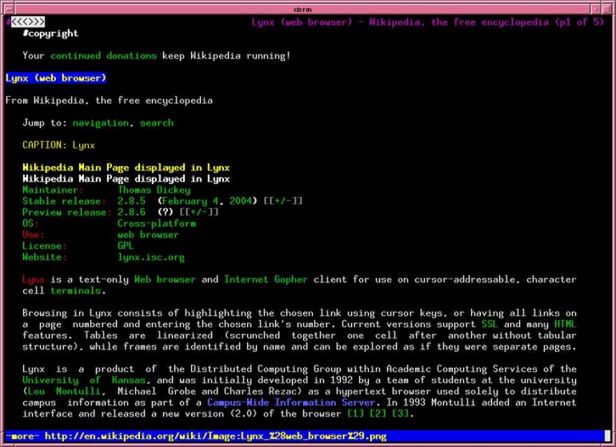Open the February 4 date link
Viewport: 616px width, 447px height.
(190, 201)
